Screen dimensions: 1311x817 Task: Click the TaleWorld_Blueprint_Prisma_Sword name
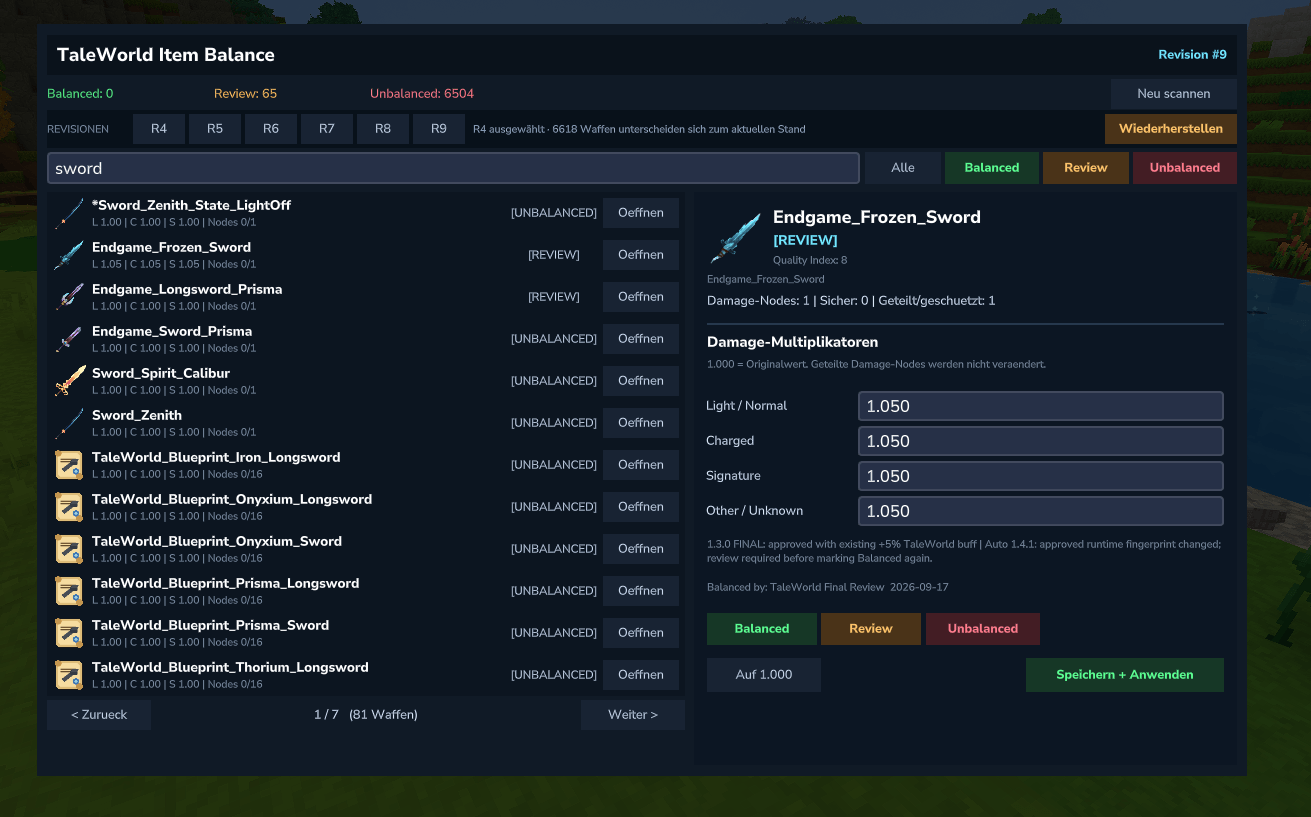[210, 625]
